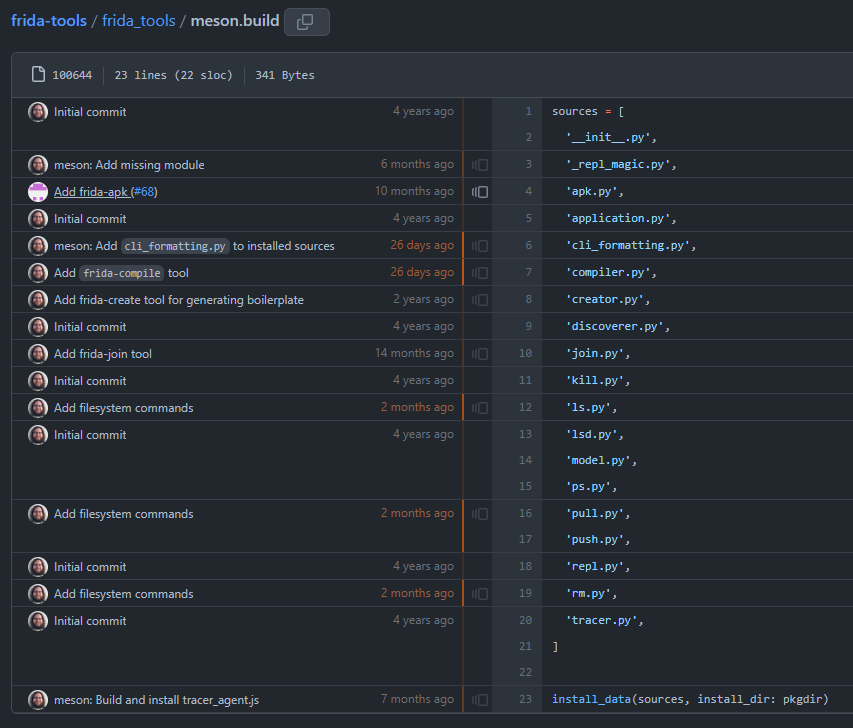Image resolution: width=853 pixels, height=728 pixels.
Task: Open the 'Add frida-compile tool' commit
Action: tap(121, 273)
